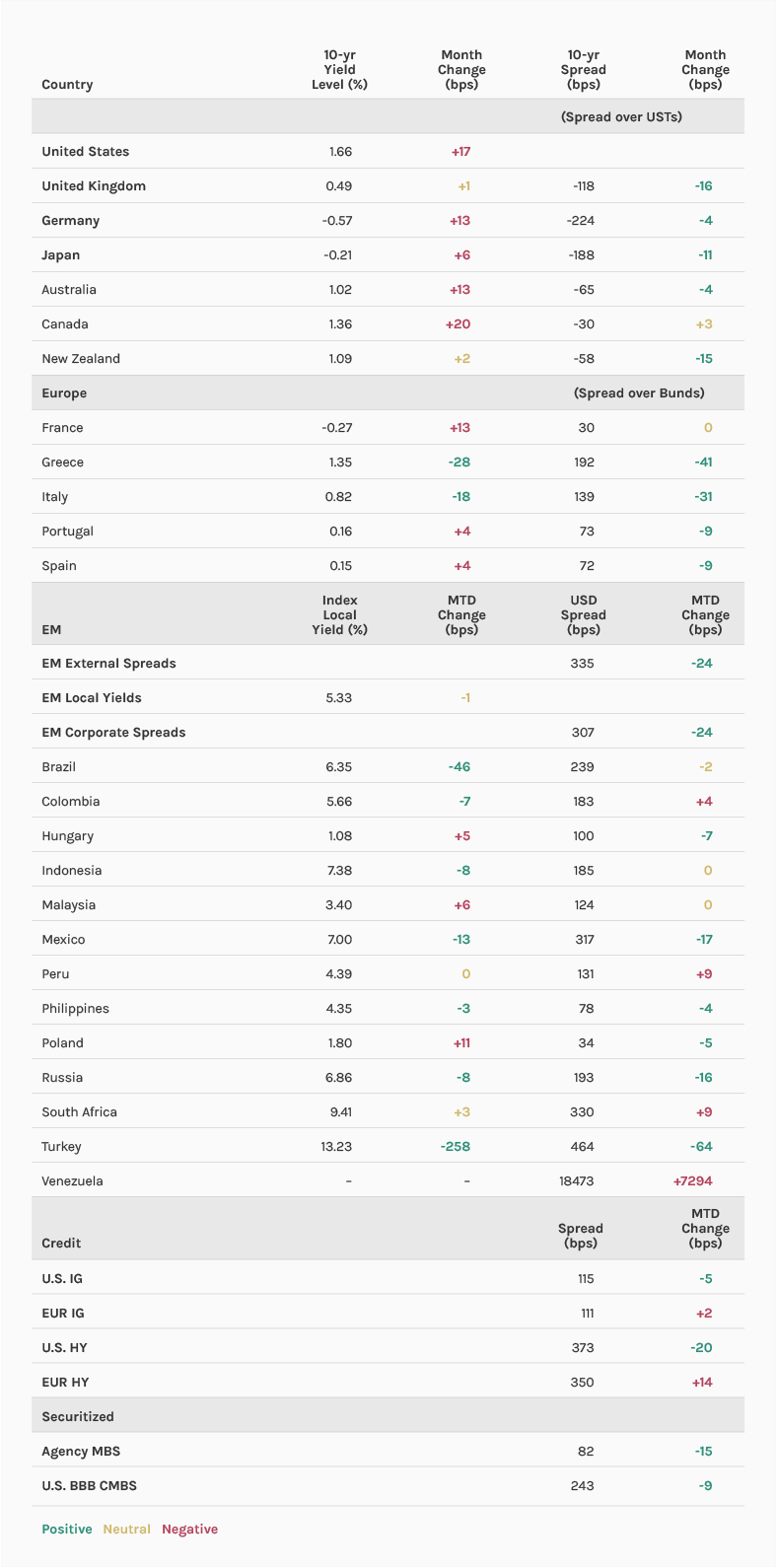Select the Europe section header
The image size is (777, 1568).
tap(64, 393)
